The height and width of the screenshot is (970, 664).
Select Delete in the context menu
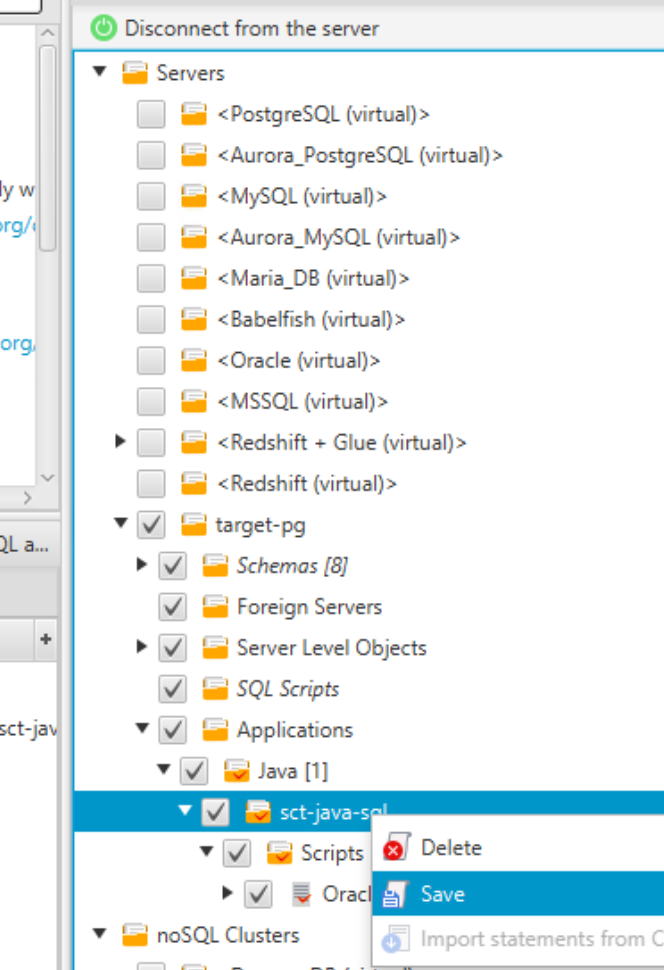(x=450, y=848)
